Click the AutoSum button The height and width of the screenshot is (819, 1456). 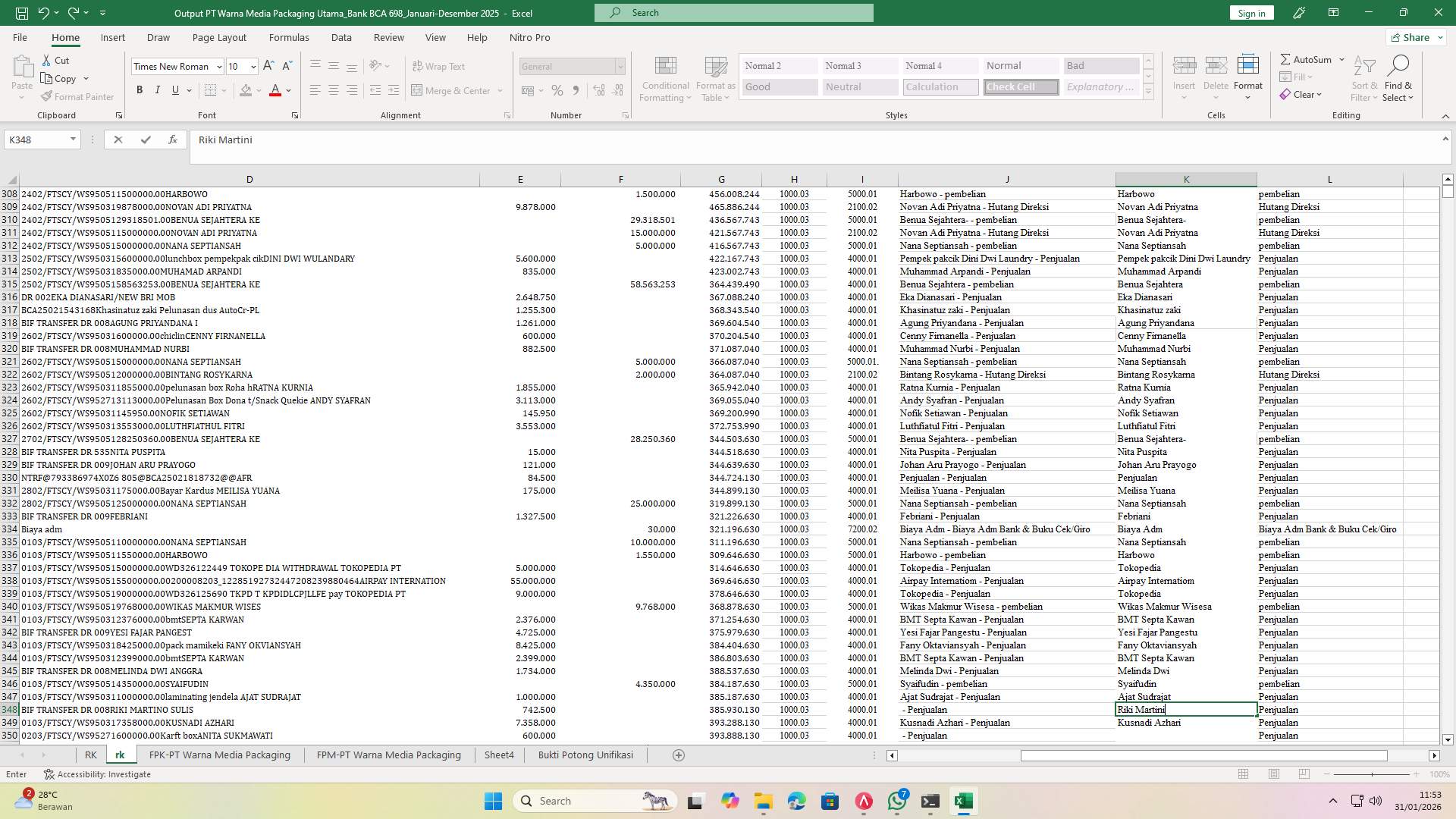click(x=1309, y=58)
